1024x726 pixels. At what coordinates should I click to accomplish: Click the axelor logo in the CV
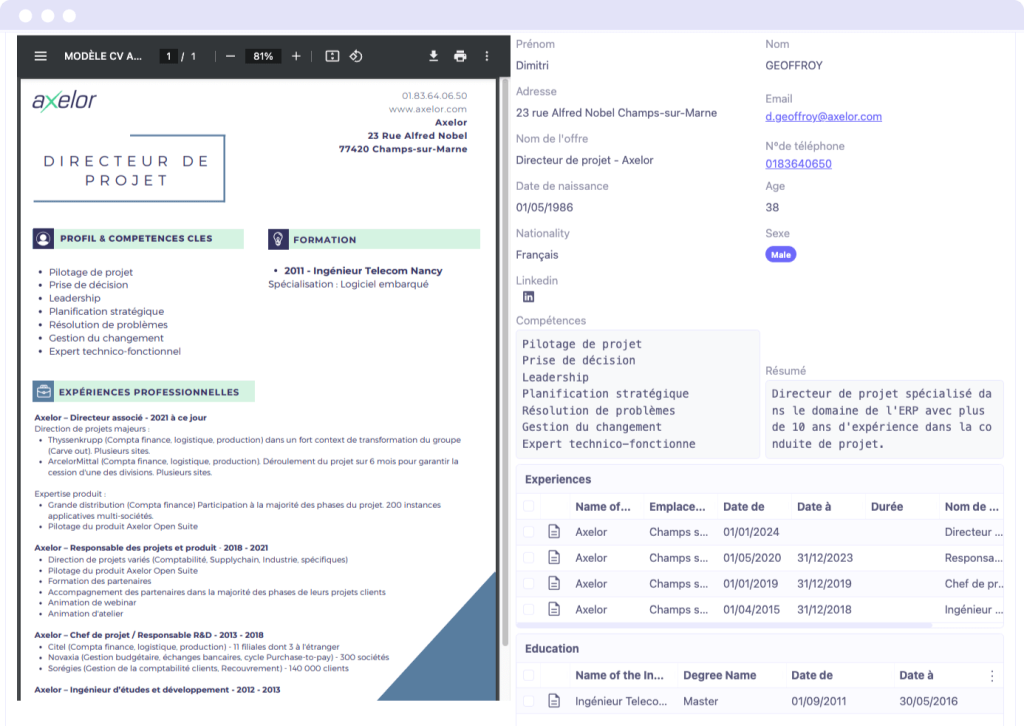pos(64,101)
